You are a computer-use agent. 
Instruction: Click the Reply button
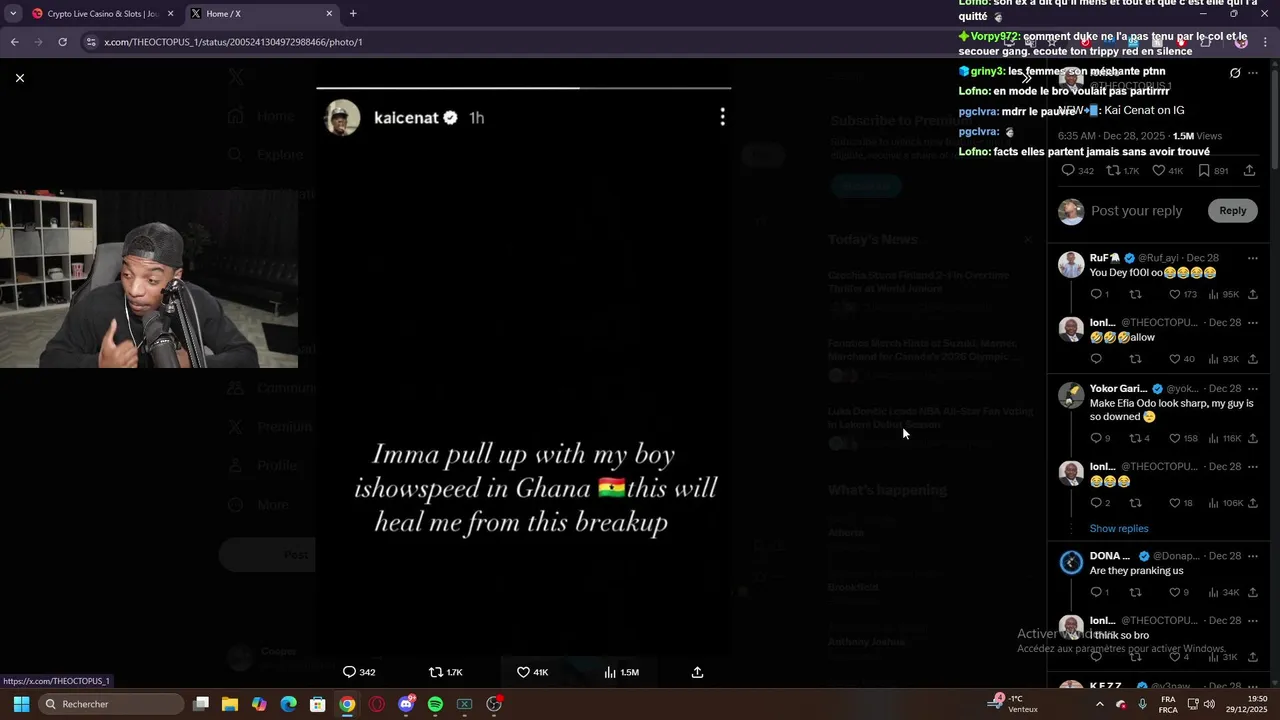pyautogui.click(x=1232, y=210)
